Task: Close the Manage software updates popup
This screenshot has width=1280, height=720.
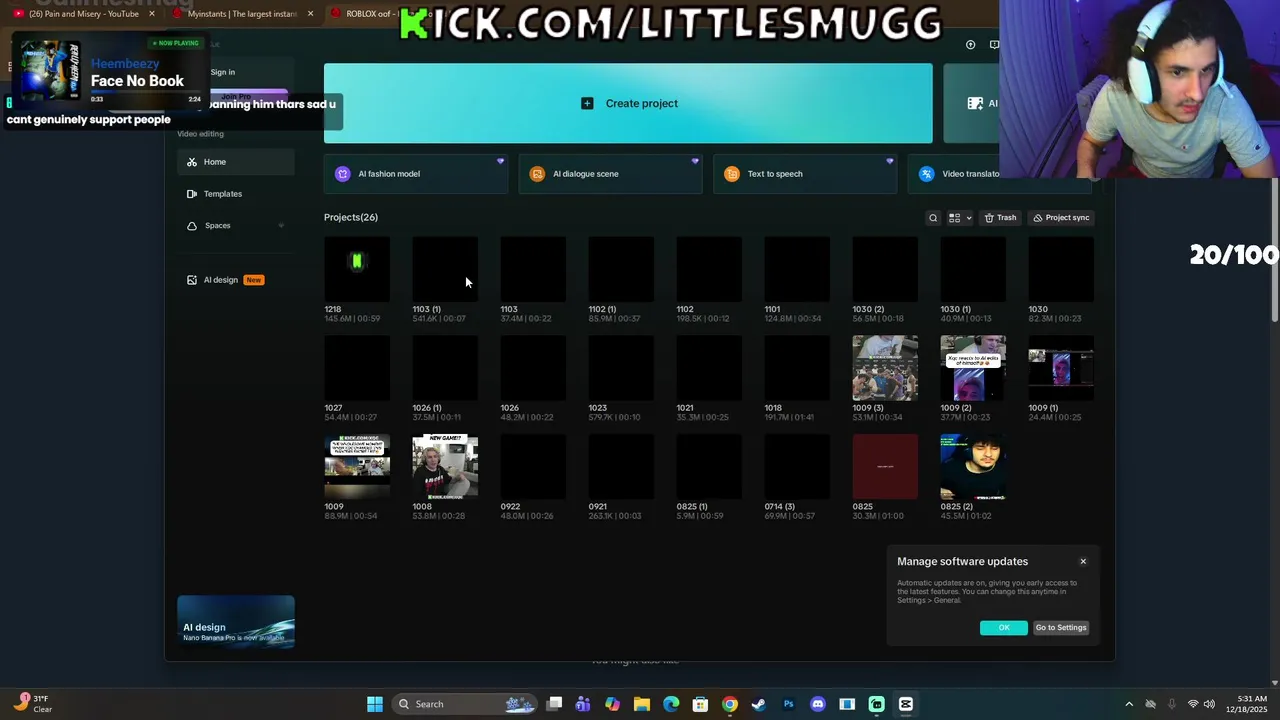Action: coord(1083,562)
